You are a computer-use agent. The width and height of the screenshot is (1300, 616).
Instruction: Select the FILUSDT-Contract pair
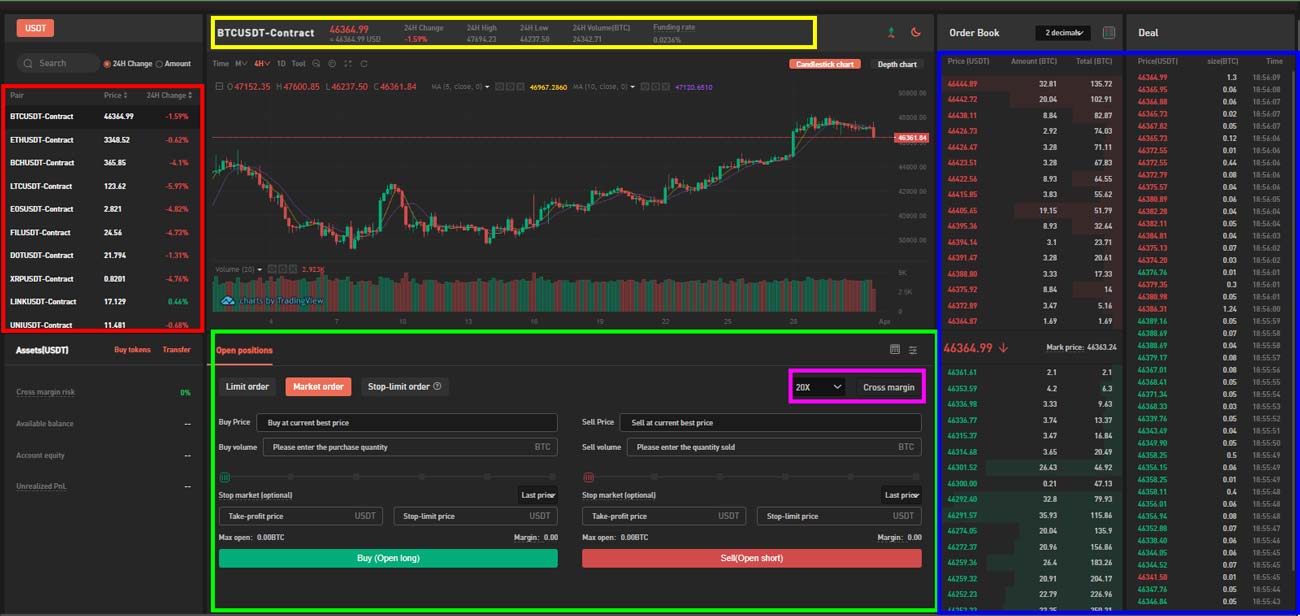pyautogui.click(x=102, y=233)
